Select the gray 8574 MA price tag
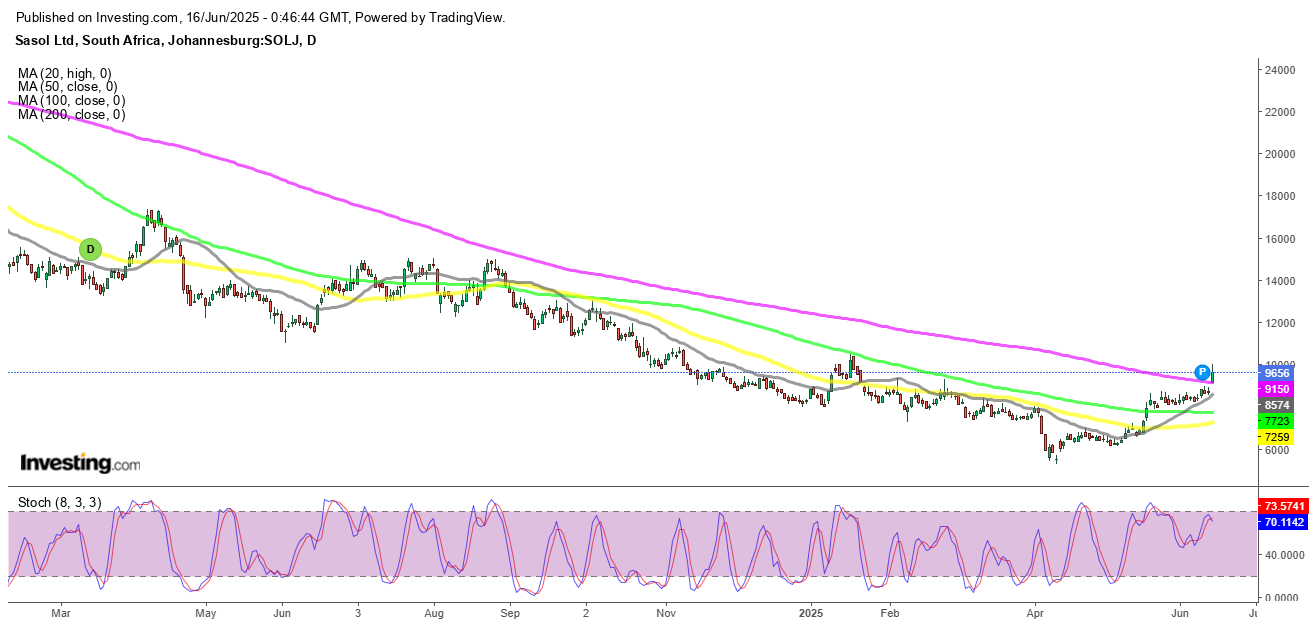 [1276, 405]
